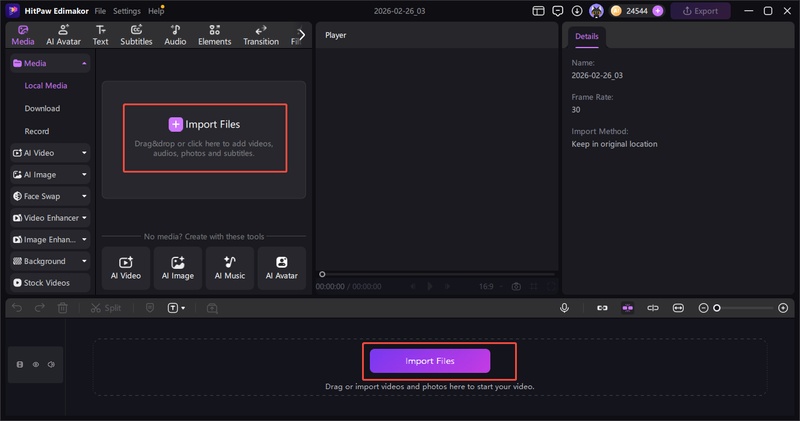Viewport: 800px width, 421px height.
Task: Open the 16:9 aspect ratio dropdown
Action: click(x=490, y=286)
